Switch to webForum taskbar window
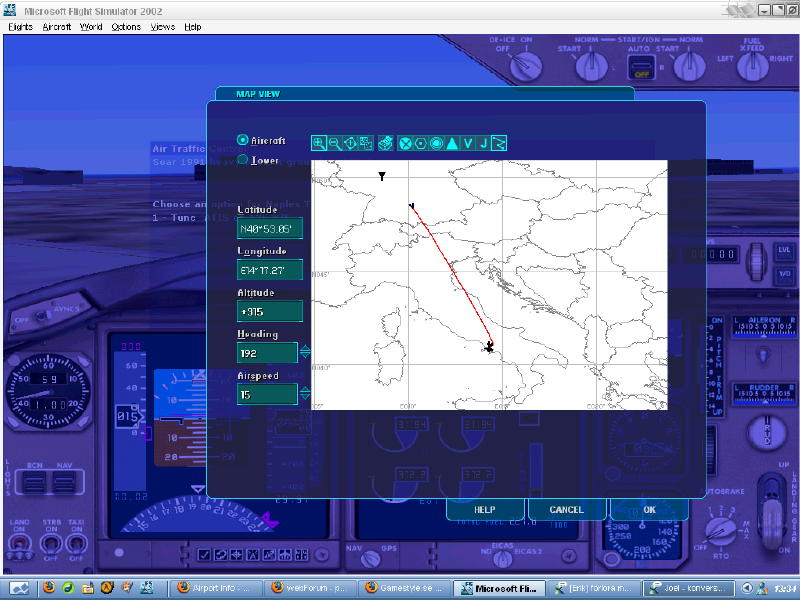Image resolution: width=800 pixels, height=600 pixels. click(x=309, y=588)
